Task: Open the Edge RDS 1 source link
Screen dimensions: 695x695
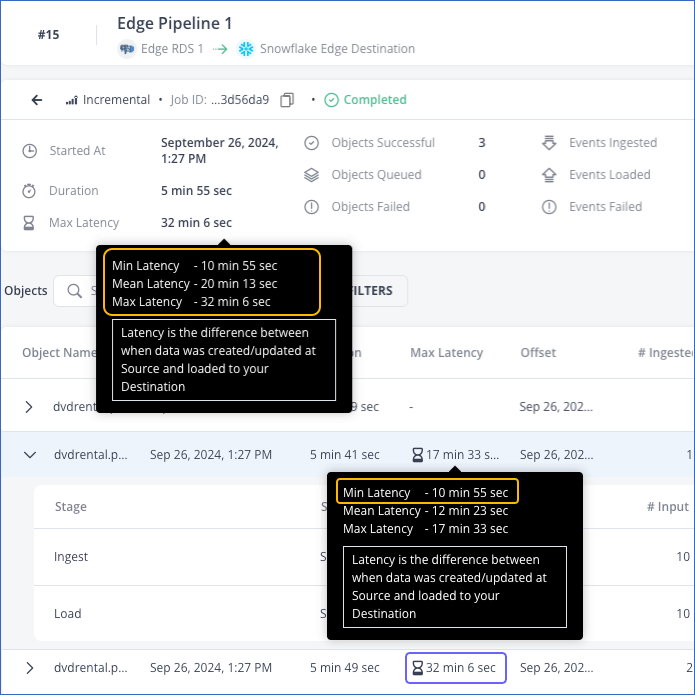Action: (x=172, y=49)
